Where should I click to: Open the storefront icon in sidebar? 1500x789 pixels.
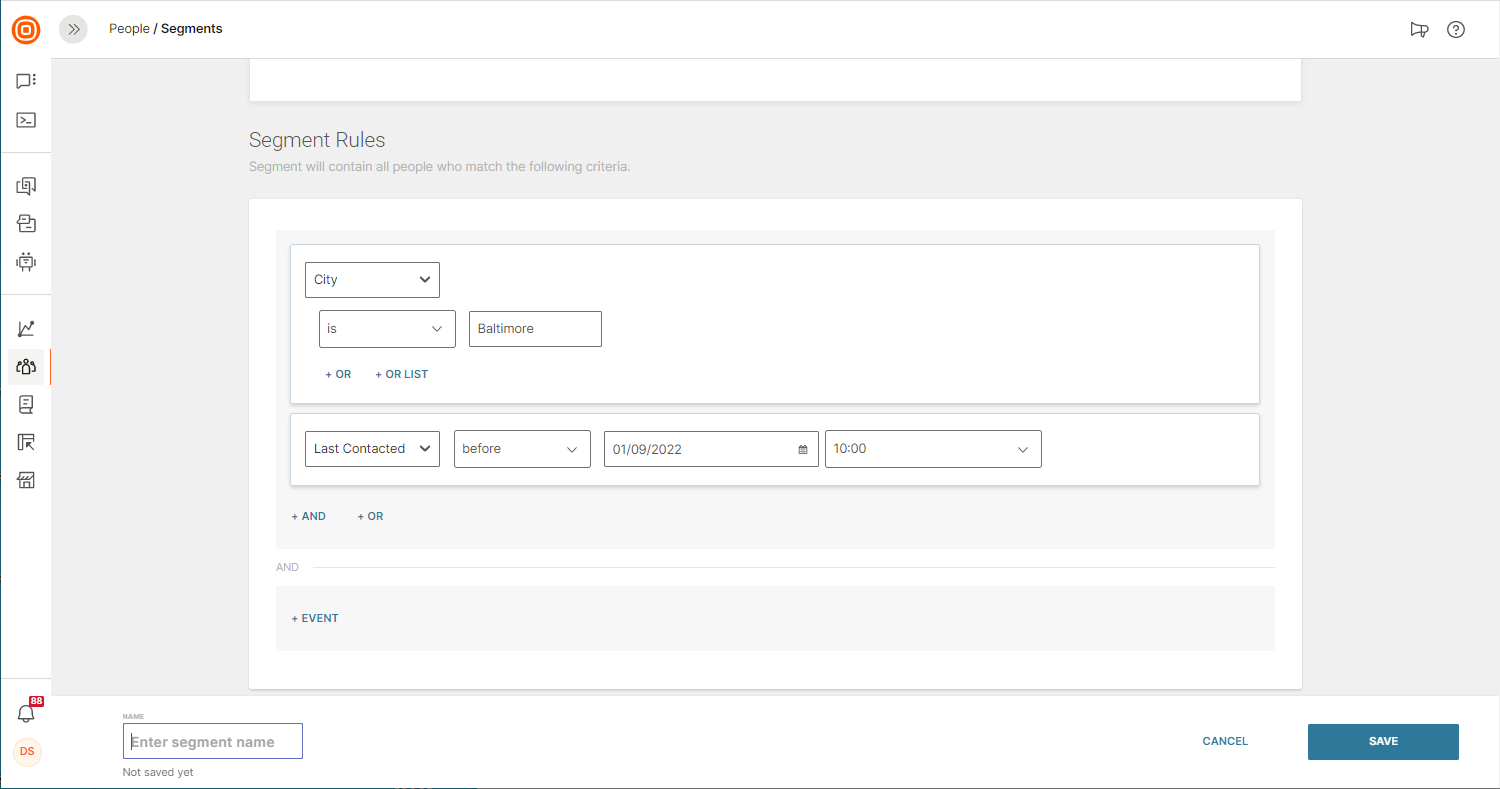point(26,481)
